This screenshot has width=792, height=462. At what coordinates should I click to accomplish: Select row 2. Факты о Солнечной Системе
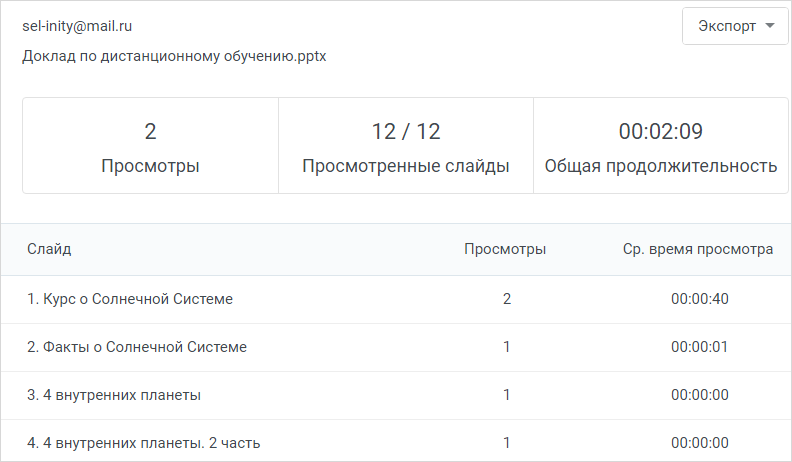pos(396,347)
